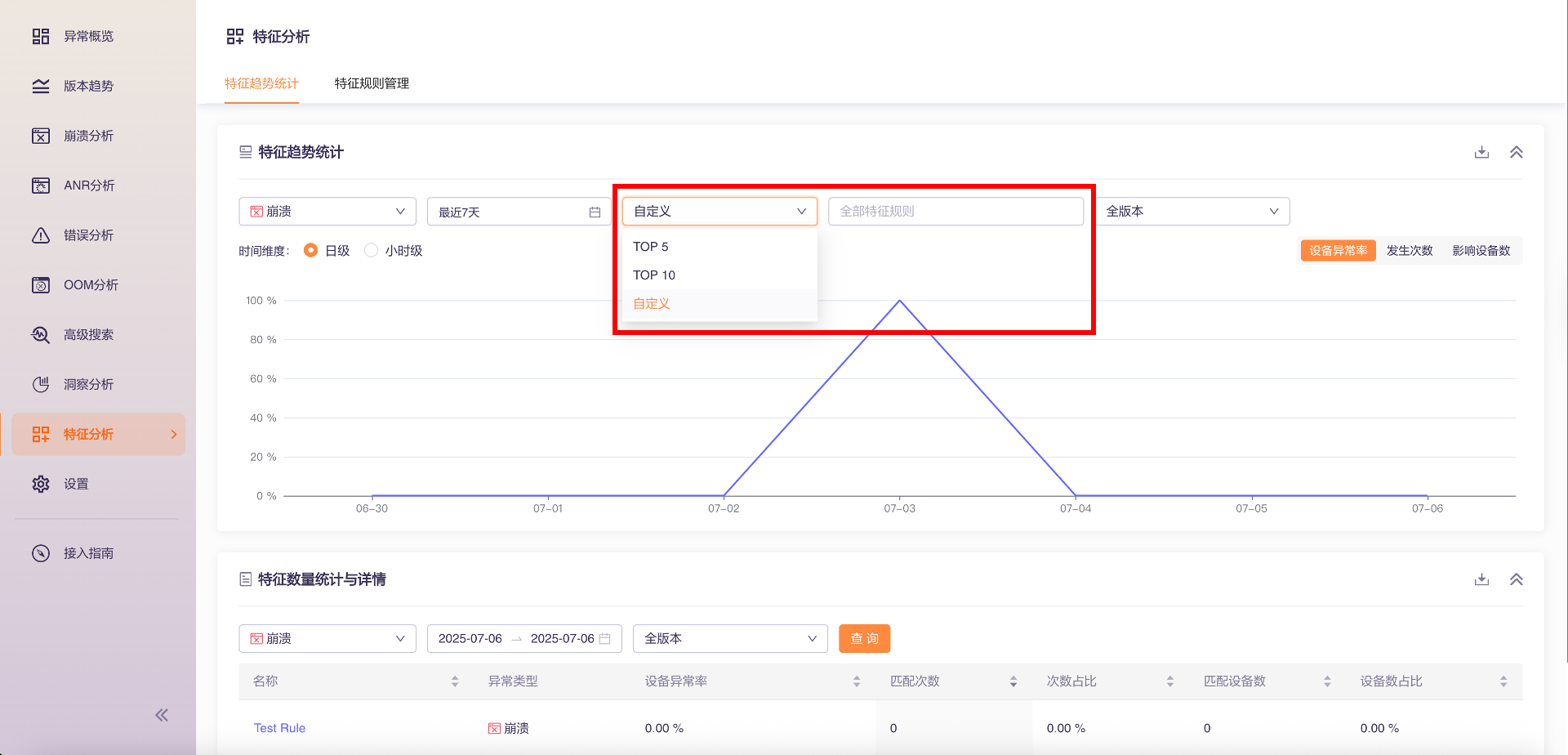Click the 查询 button
The width and height of the screenshot is (1568, 755).
(x=864, y=639)
